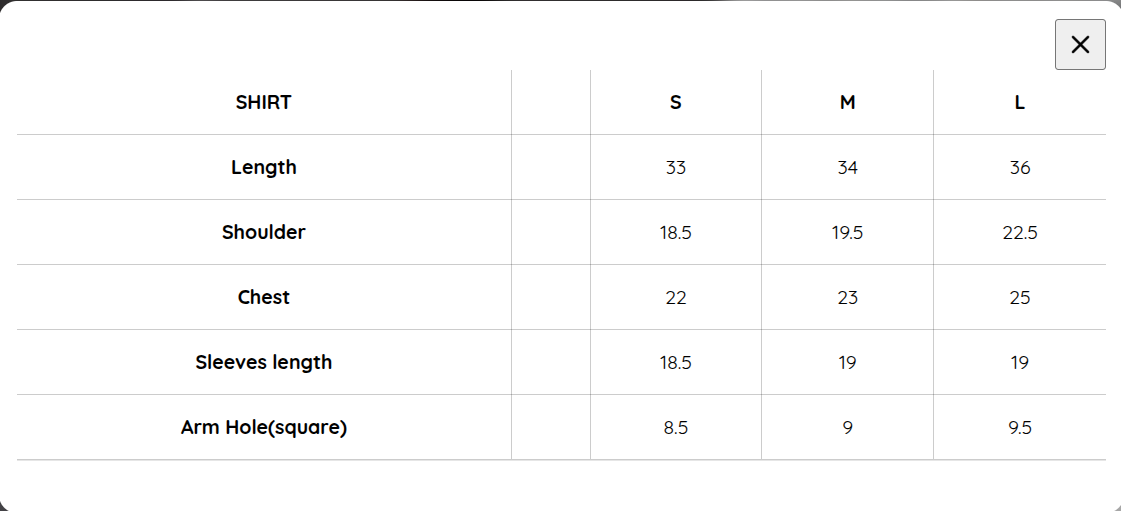This screenshot has height=511, width=1121.
Task: Click Length value 36 for size L
Action: [1019, 167]
